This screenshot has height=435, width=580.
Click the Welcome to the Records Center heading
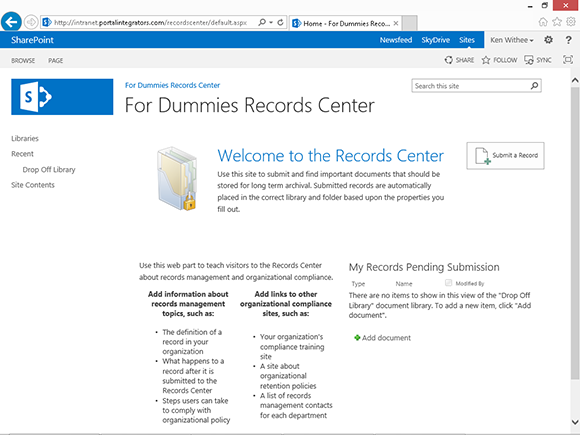click(x=330, y=156)
